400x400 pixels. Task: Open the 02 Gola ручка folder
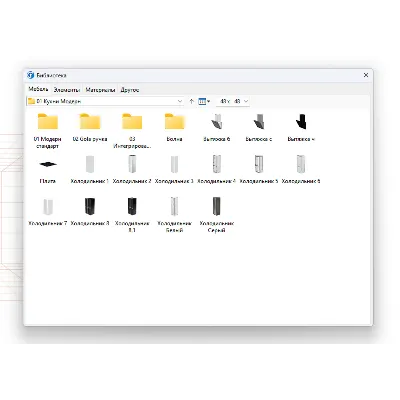point(90,128)
